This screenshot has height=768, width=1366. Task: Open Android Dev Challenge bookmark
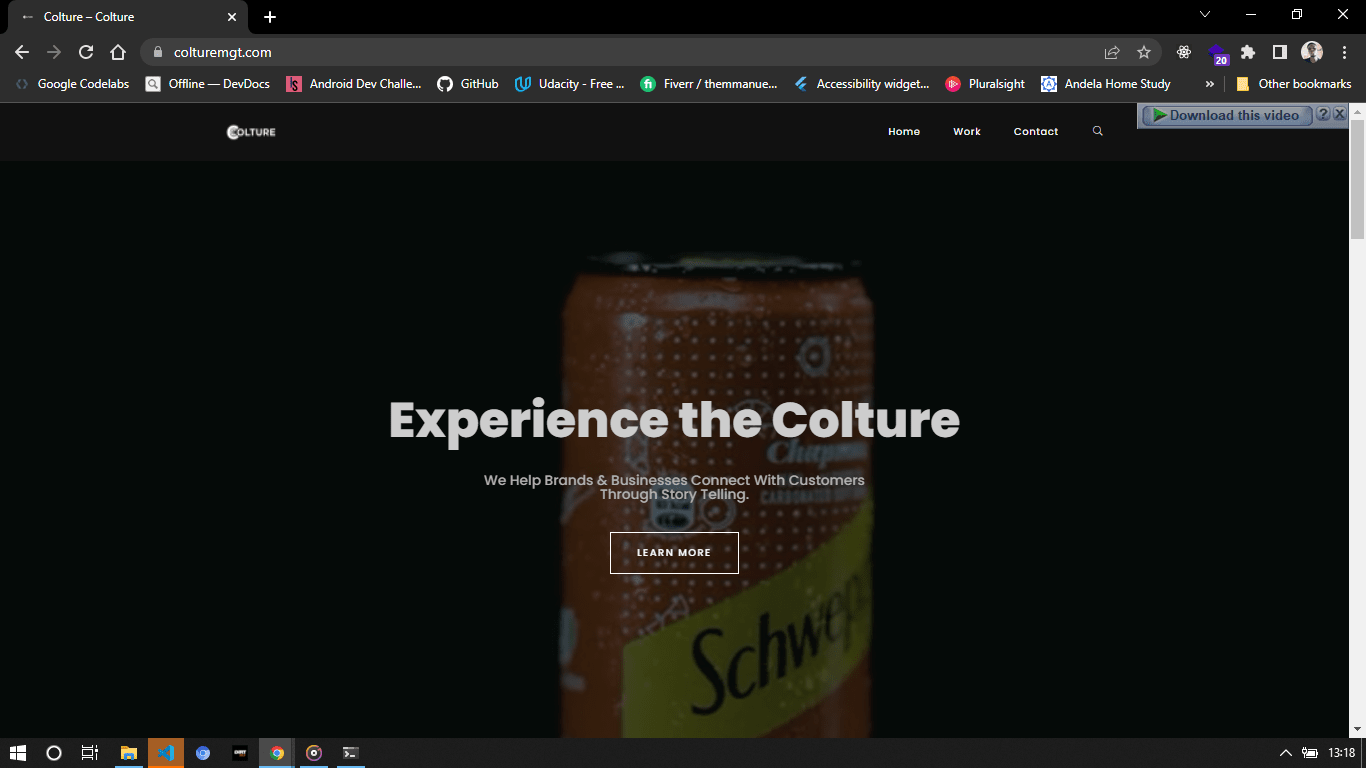tap(354, 84)
